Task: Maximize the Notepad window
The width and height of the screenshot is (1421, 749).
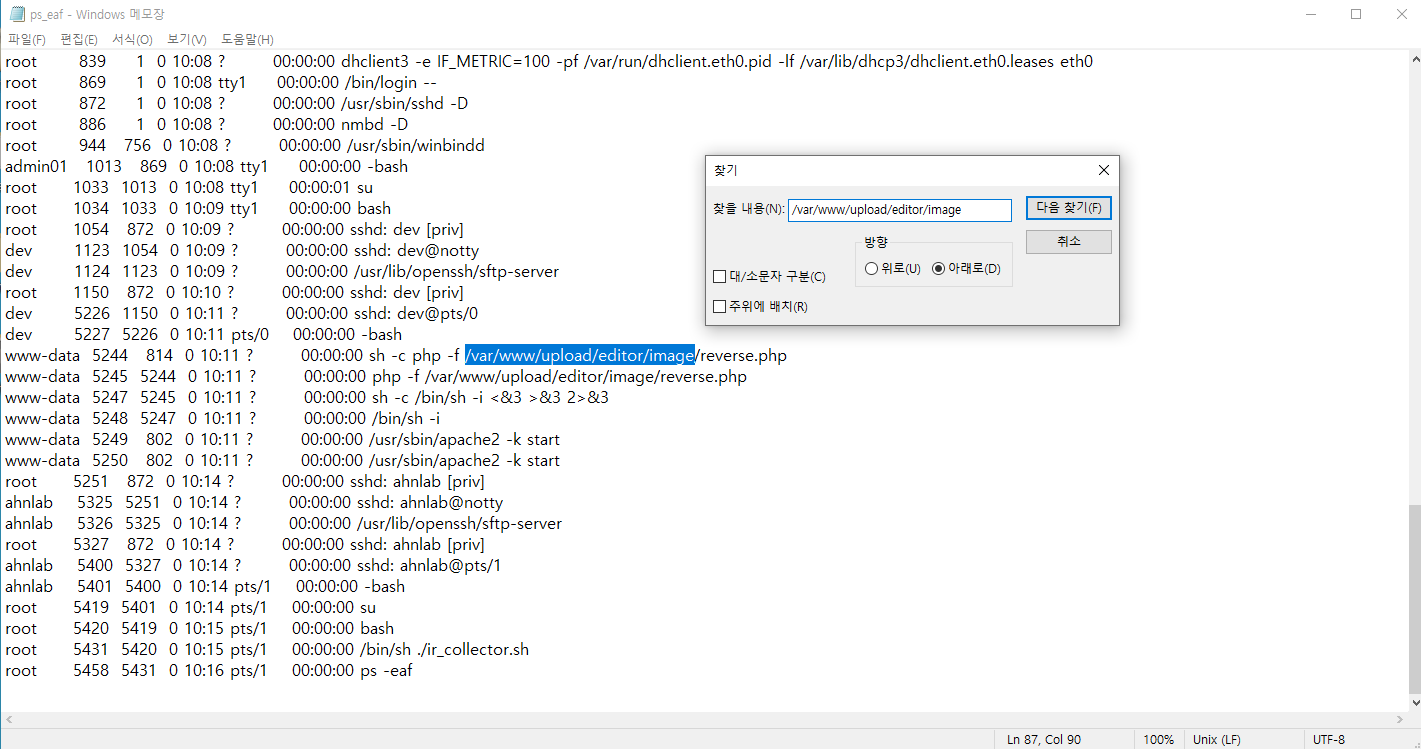Action: click(x=1356, y=14)
